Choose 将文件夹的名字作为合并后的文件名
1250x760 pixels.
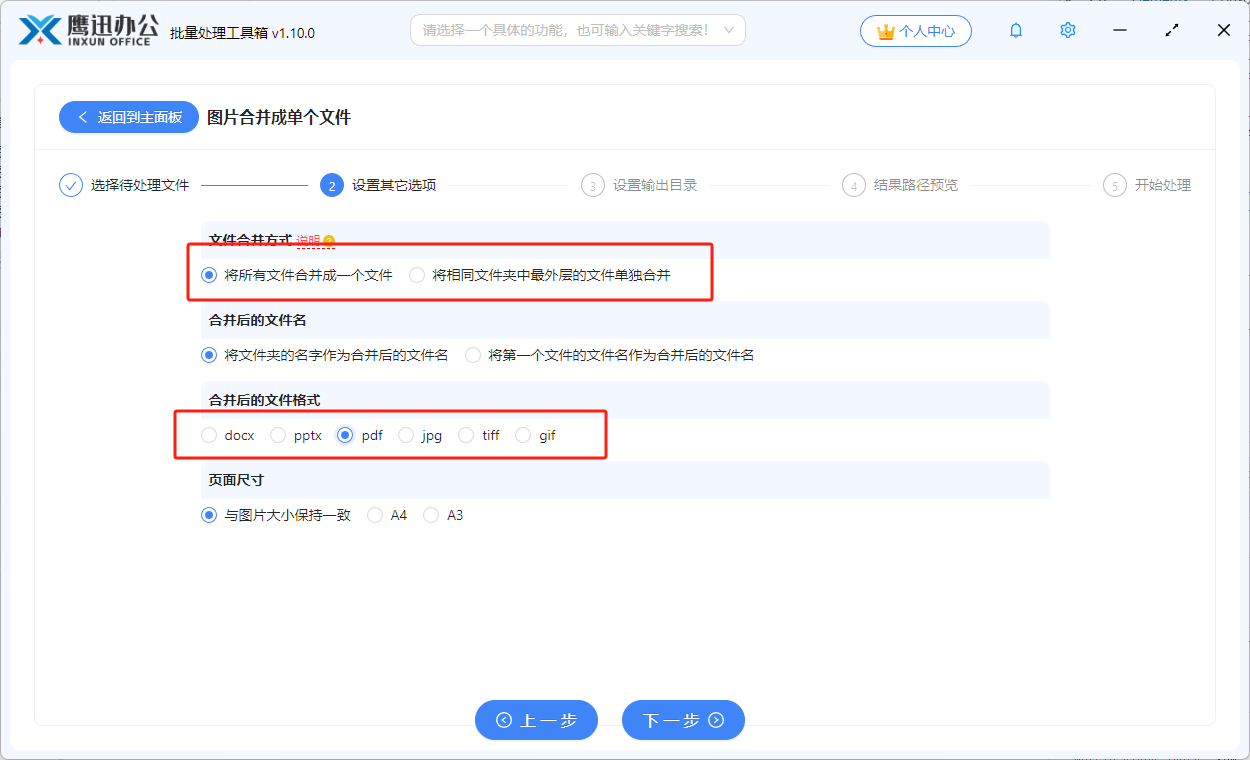coord(325,355)
